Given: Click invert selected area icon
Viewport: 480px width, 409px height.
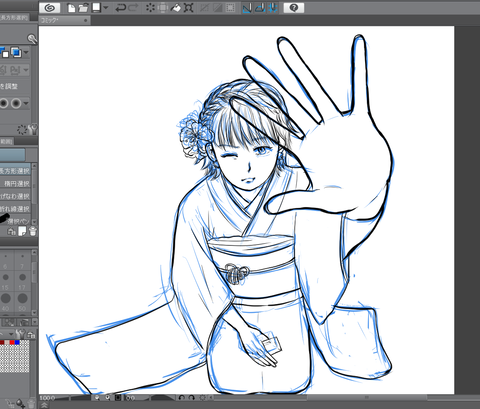Looking at the screenshot, I should coord(217,8).
